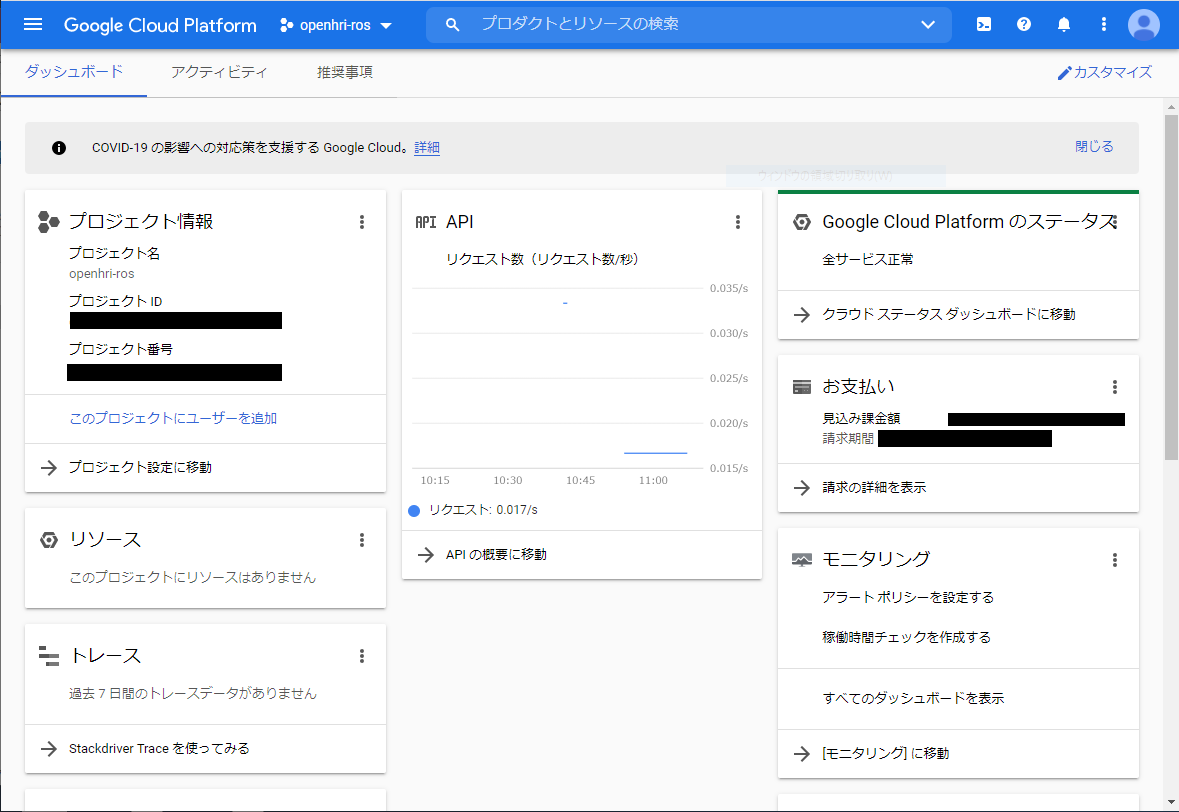This screenshot has height=812, width=1179.
Task: Click the COVID-19 banner info icon
Action: [59, 148]
